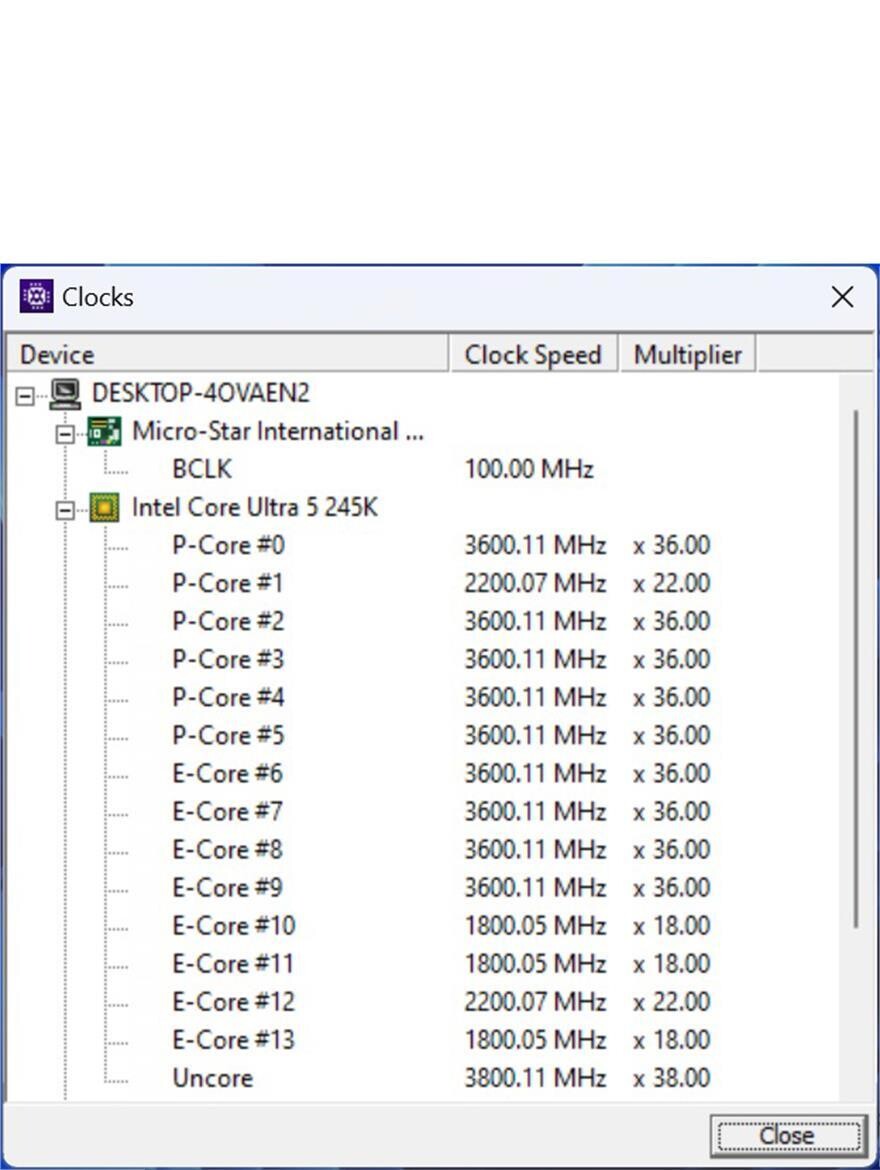880x1170 pixels.
Task: Collapse the DESKTOP-4OVAEN2 tree node
Action: [25, 395]
